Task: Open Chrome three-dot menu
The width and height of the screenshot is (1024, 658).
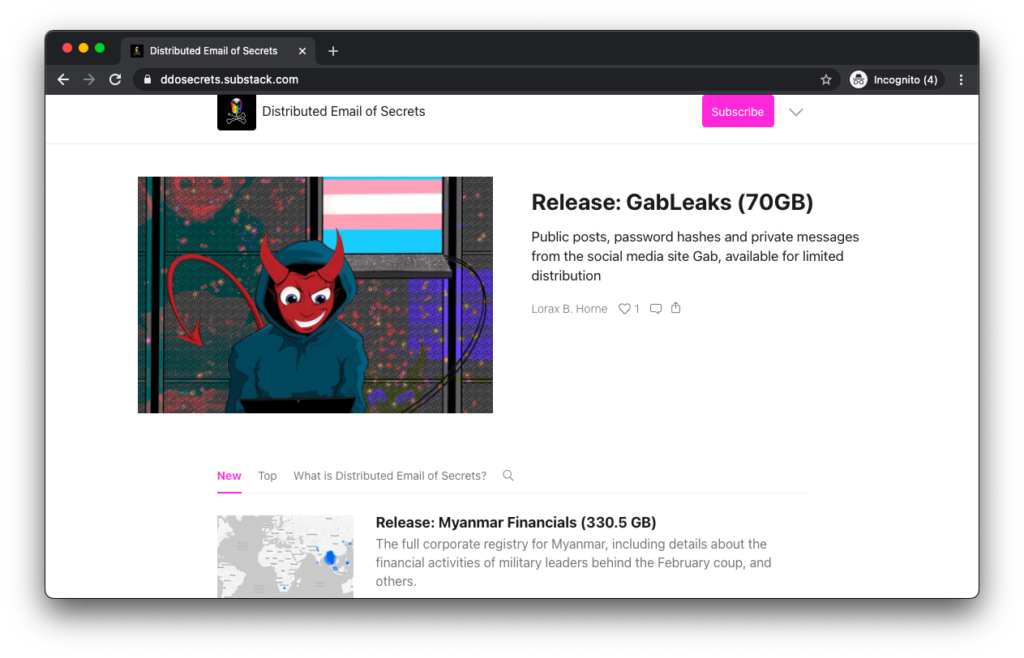Action: coord(961,80)
